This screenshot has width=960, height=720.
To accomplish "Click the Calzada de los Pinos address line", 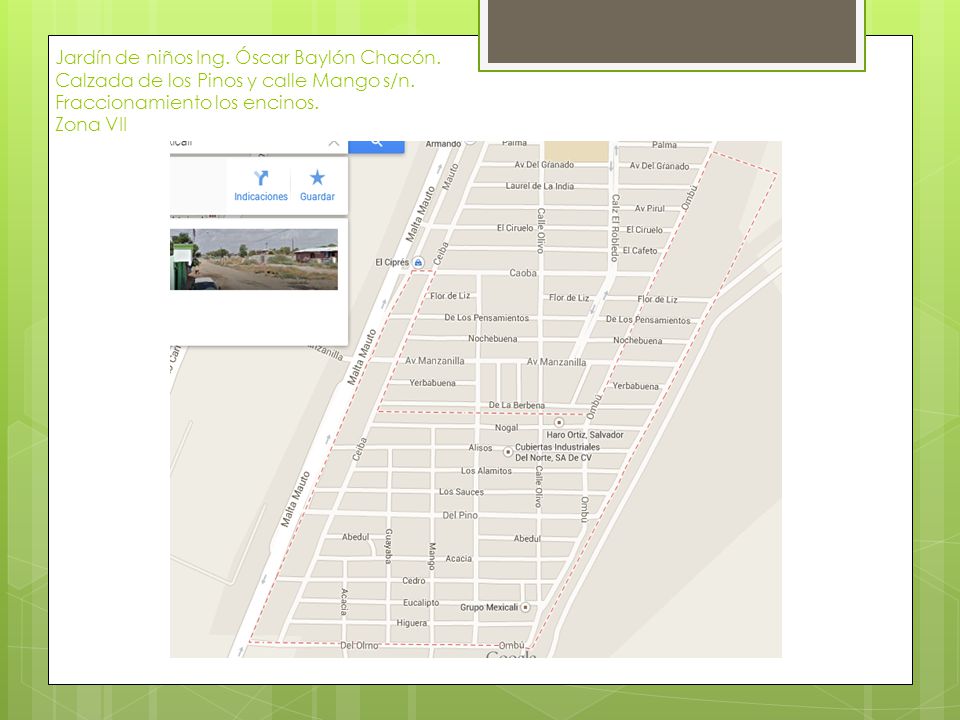I will [235, 80].
